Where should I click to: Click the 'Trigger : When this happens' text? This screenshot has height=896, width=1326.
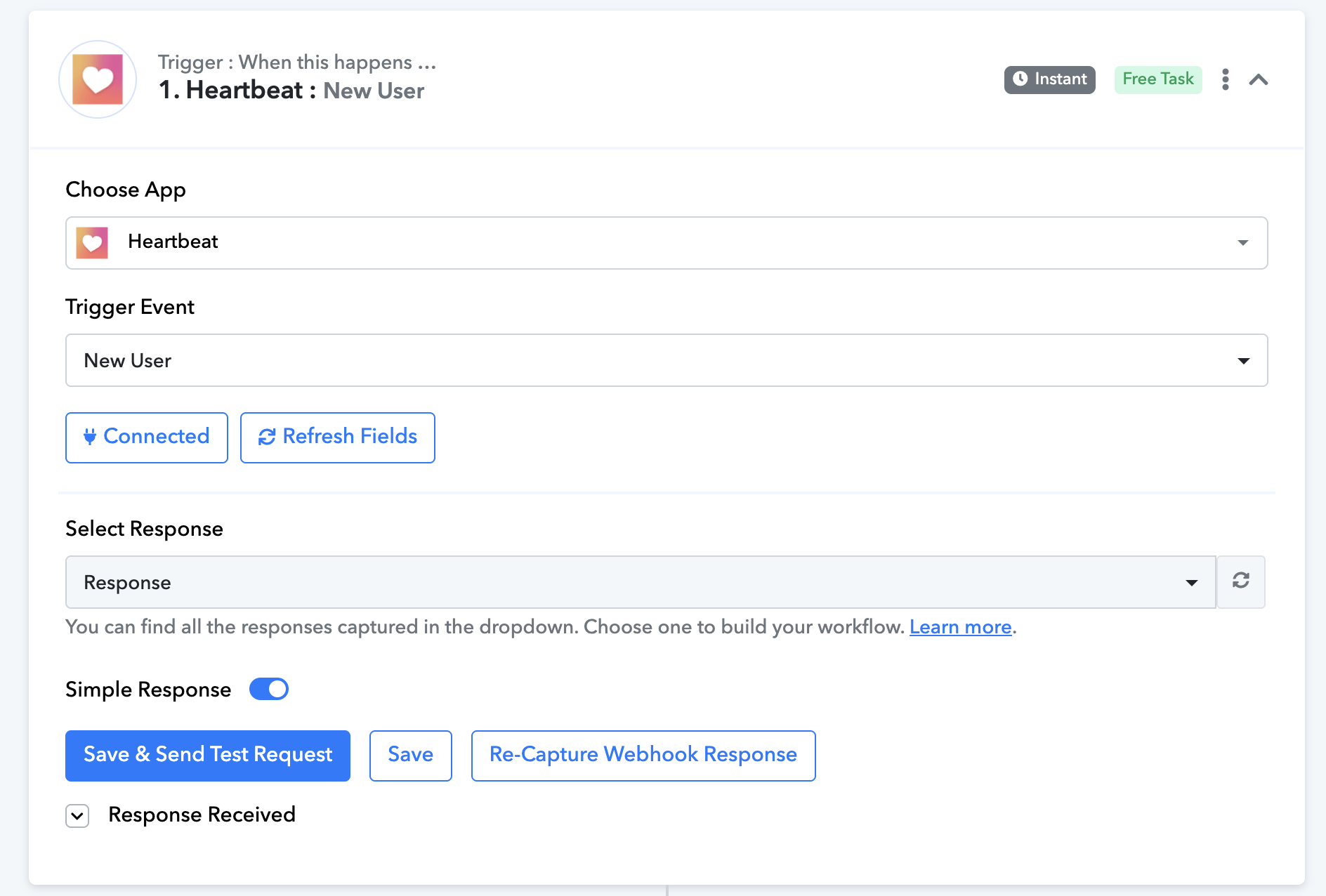click(x=297, y=62)
